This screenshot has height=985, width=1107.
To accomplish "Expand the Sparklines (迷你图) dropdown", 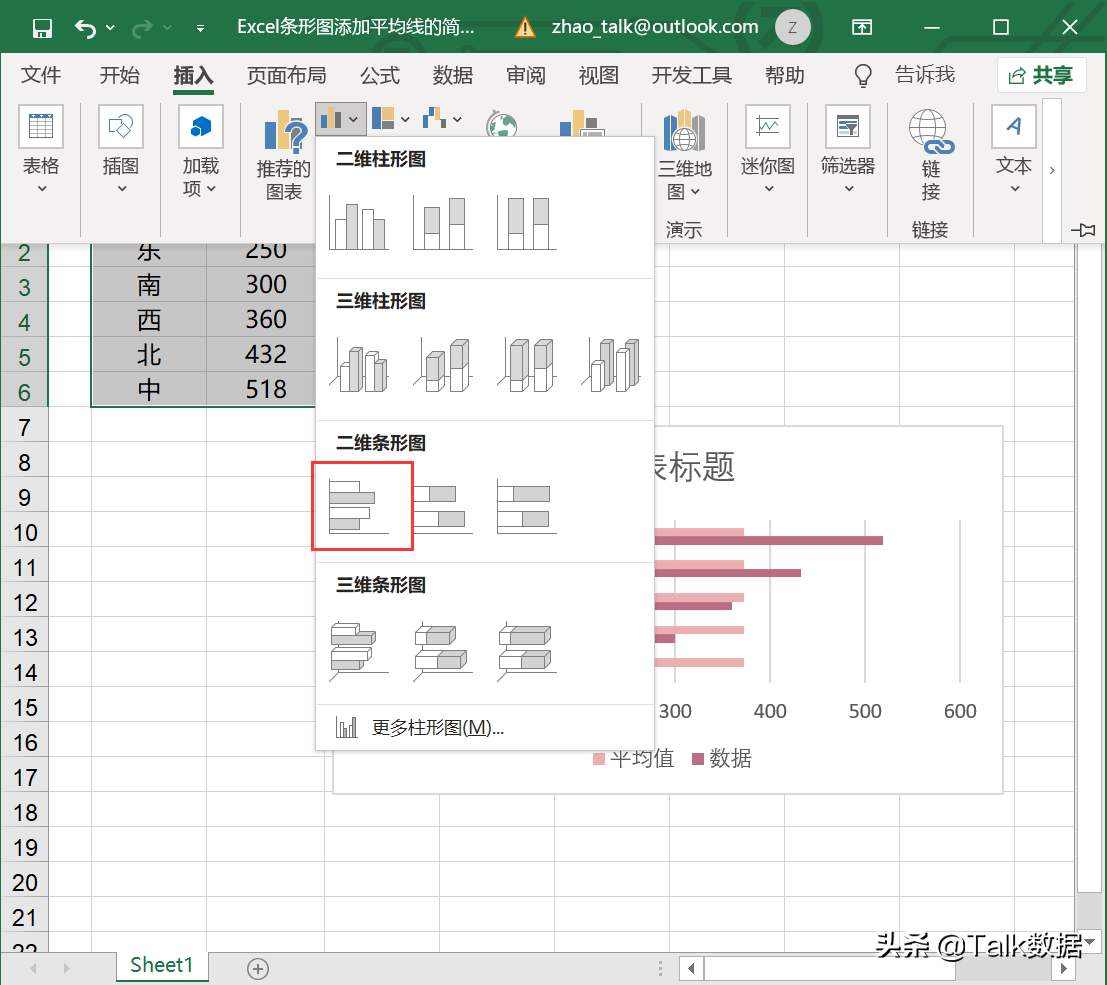I will [x=767, y=187].
